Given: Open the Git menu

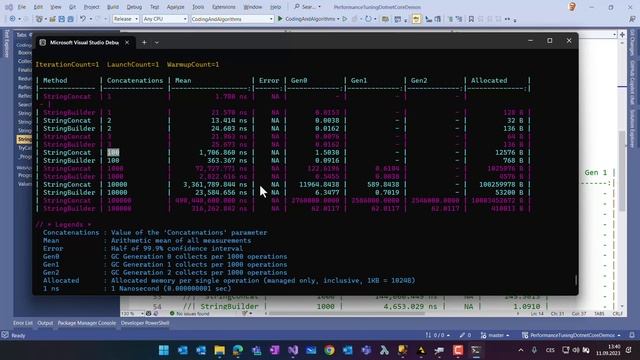Looking at the screenshot, I should coord(72,7).
